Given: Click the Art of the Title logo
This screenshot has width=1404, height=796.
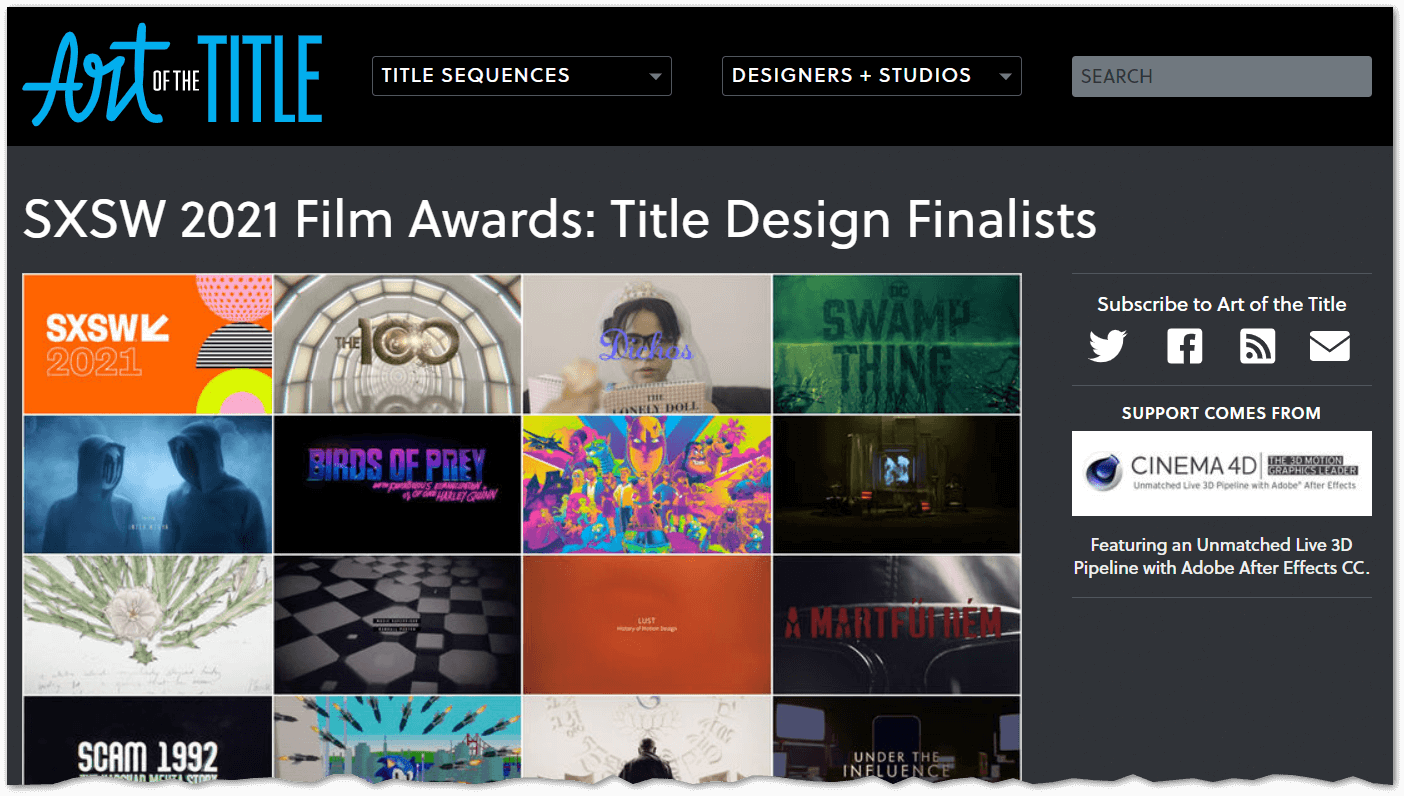Looking at the screenshot, I should tap(172, 77).
